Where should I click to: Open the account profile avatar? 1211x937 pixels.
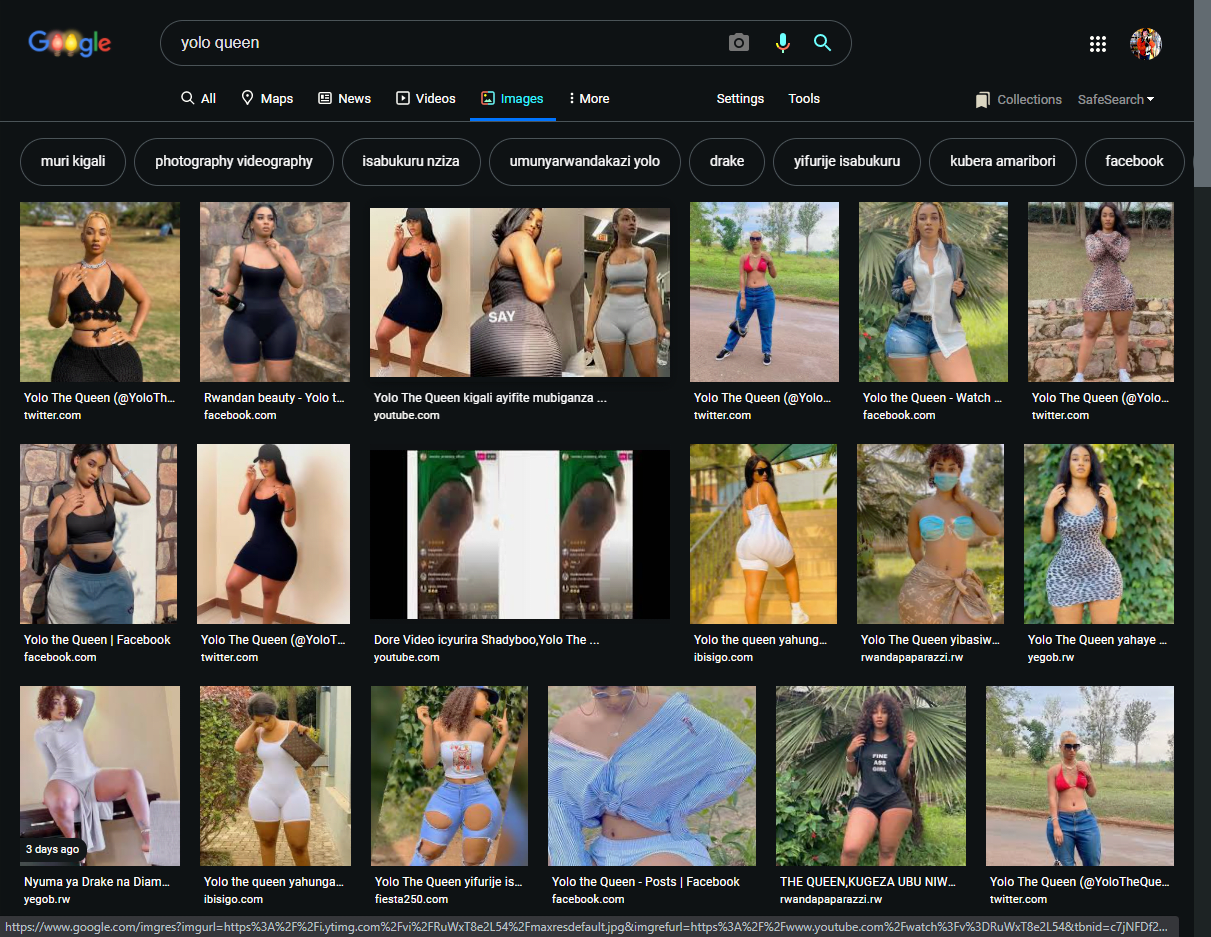1145,43
